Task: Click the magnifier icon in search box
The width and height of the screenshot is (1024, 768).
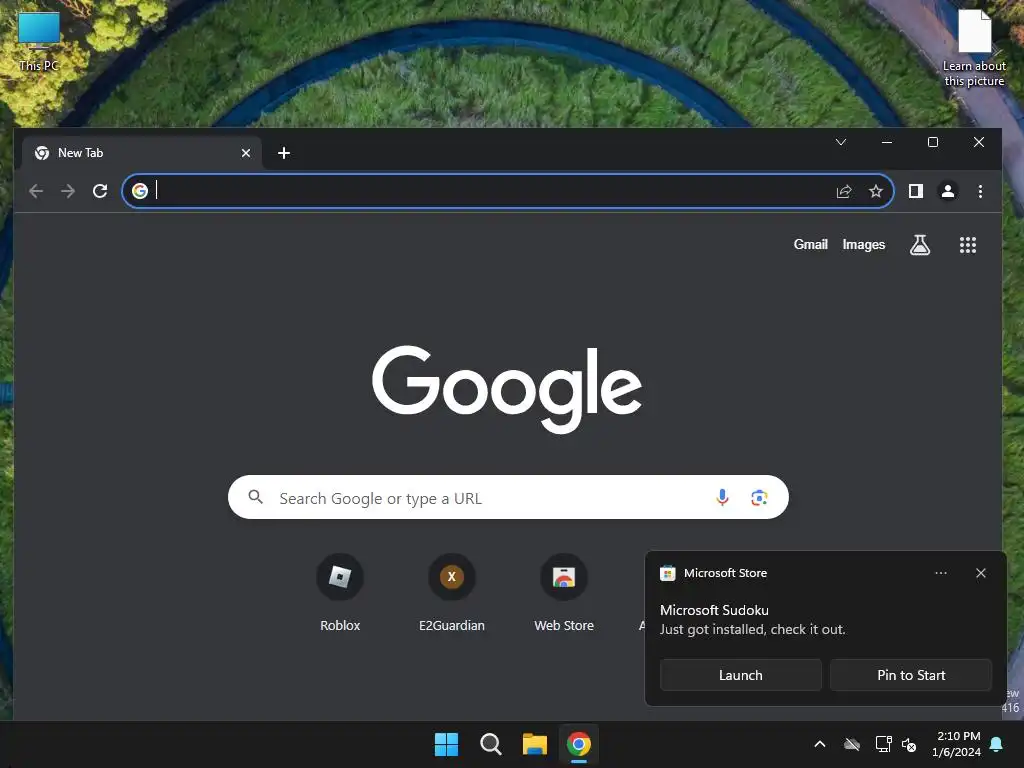Action: click(255, 497)
